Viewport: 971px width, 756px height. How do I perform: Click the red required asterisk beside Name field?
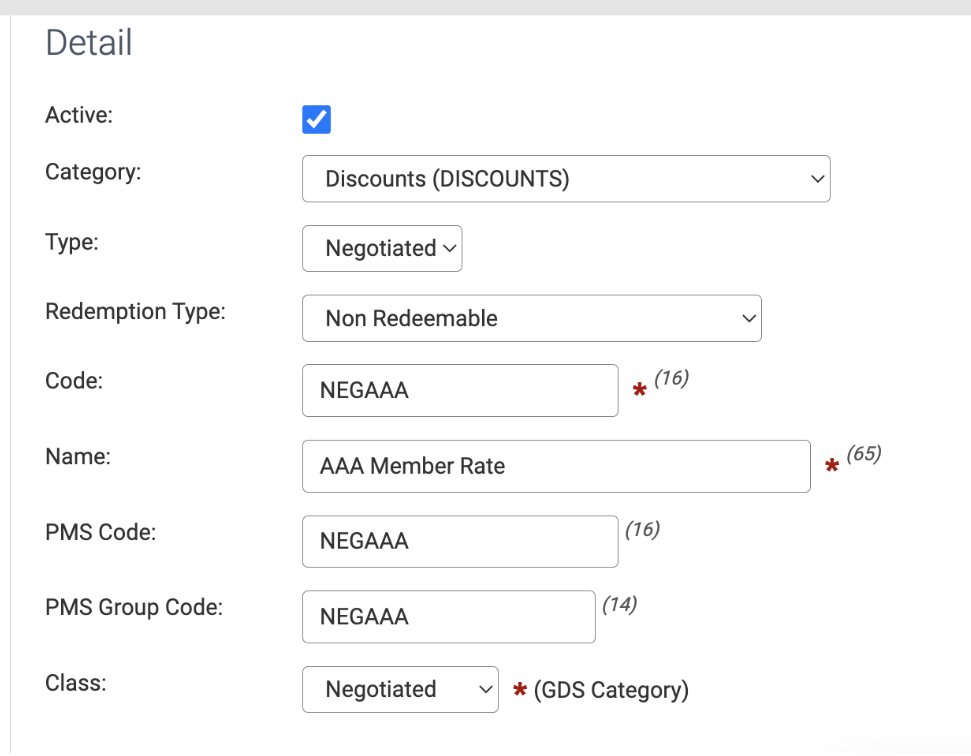(832, 465)
